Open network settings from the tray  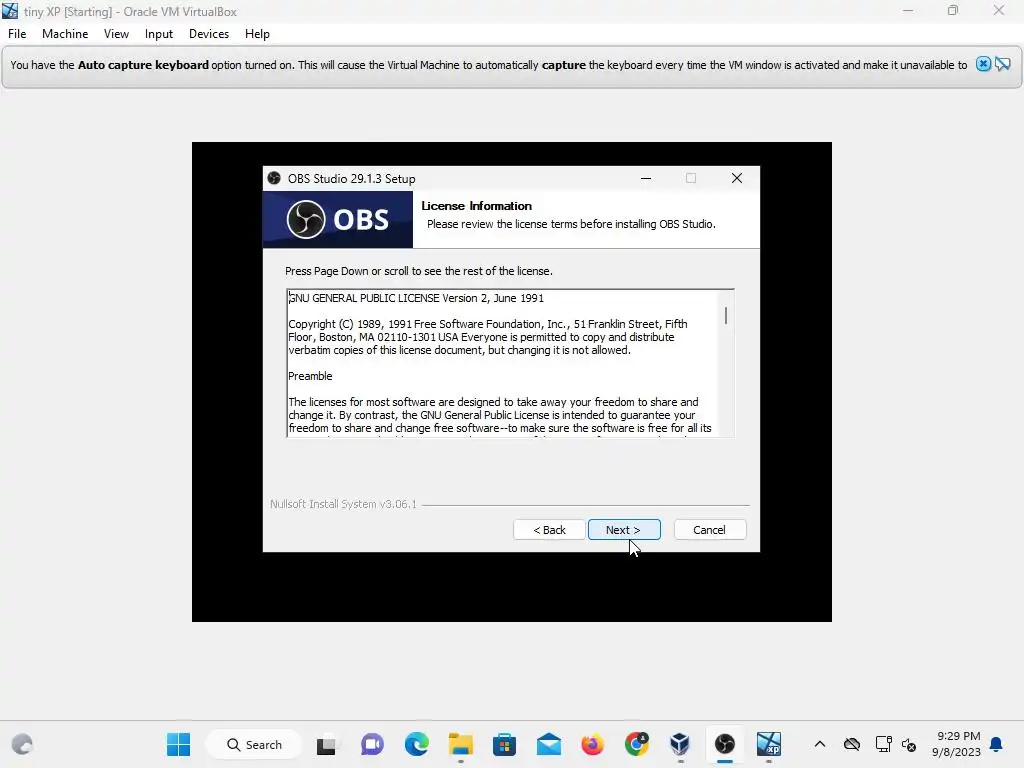(884, 744)
